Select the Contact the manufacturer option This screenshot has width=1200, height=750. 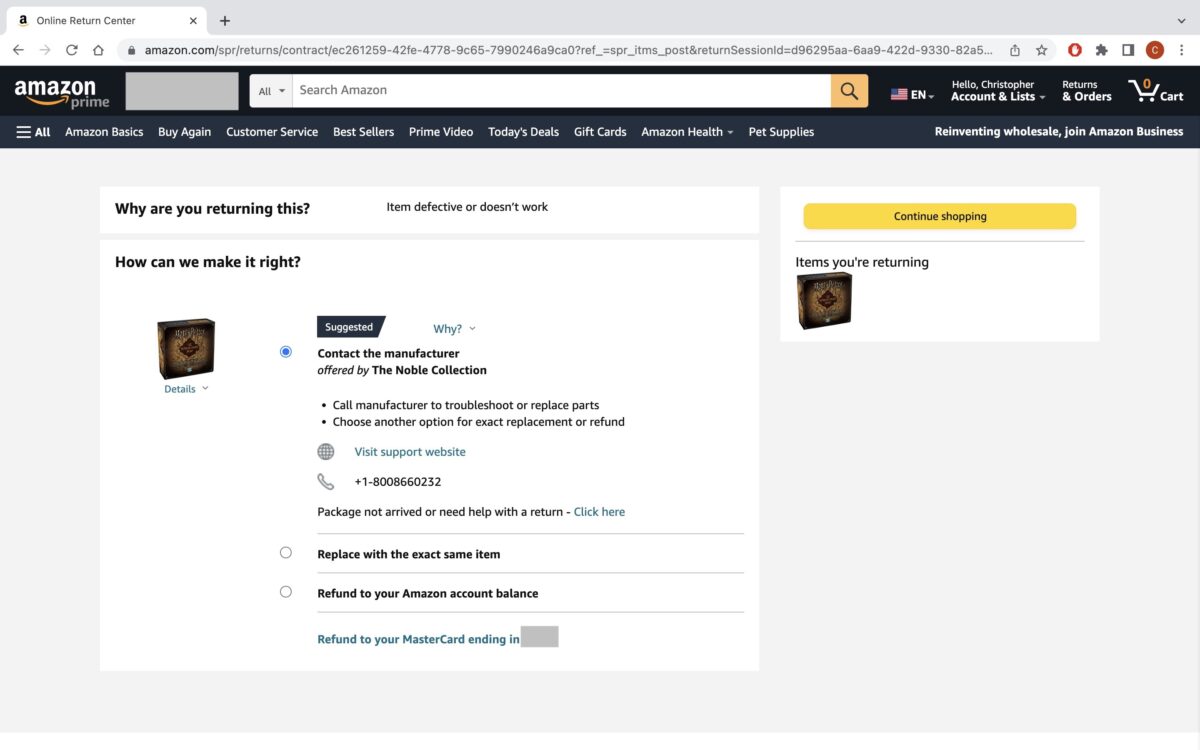[286, 352]
